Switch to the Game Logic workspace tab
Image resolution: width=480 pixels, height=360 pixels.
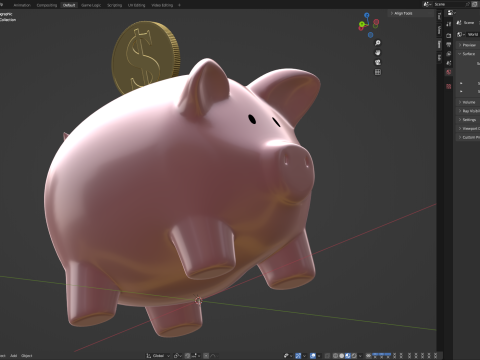91,5
